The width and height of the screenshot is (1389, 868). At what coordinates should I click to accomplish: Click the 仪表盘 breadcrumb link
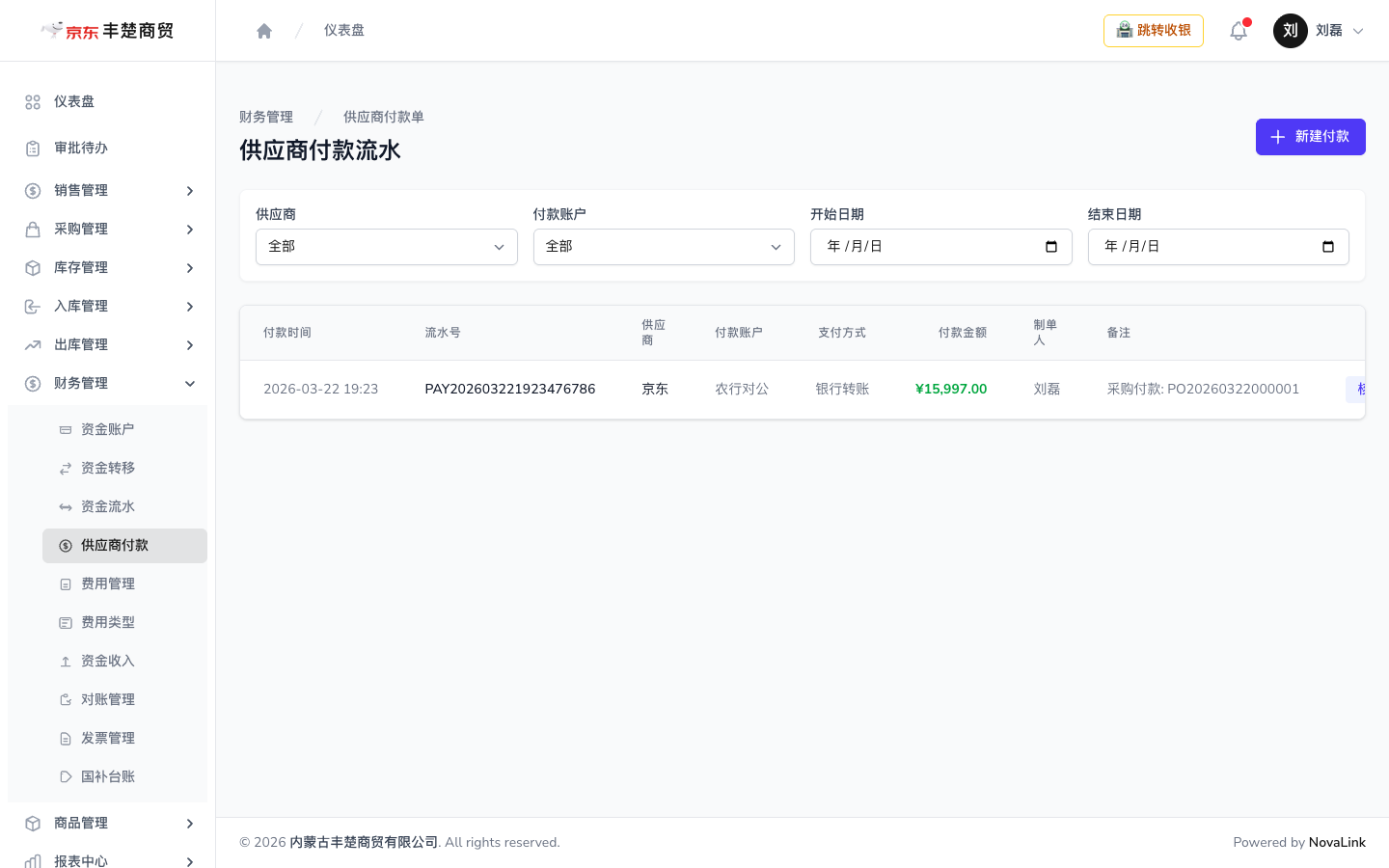pyautogui.click(x=344, y=31)
